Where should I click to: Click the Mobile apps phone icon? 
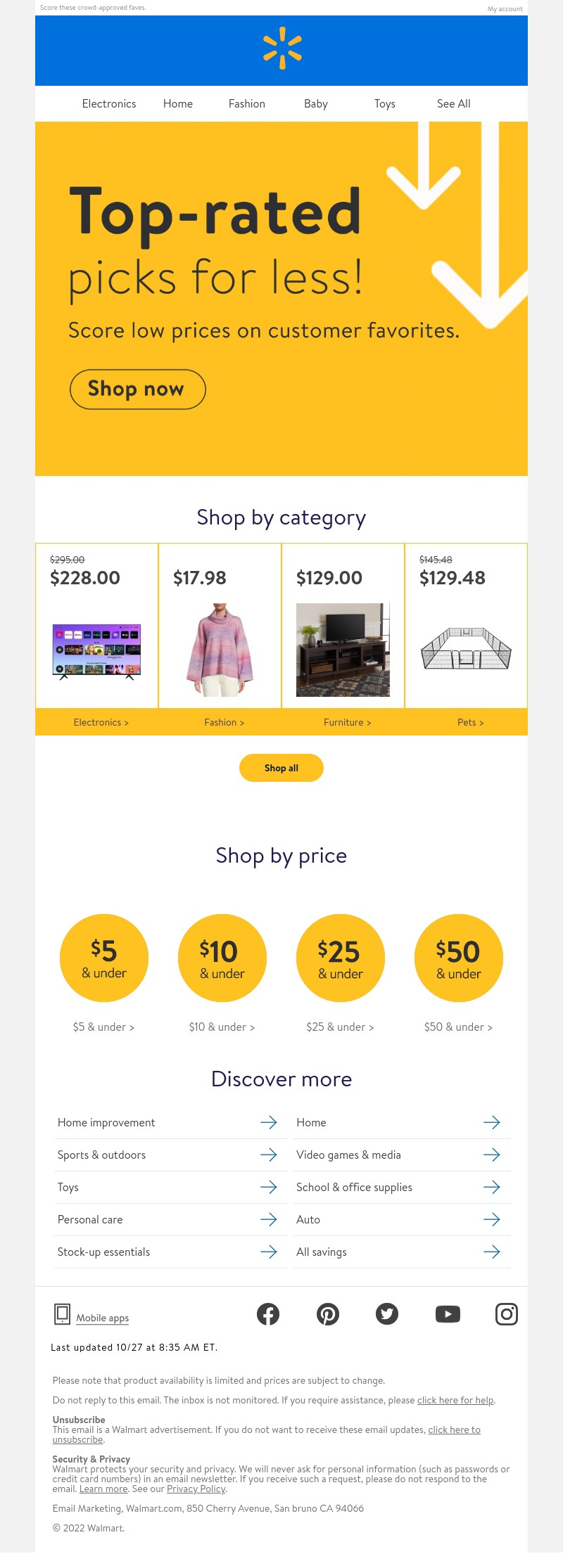62,1313
